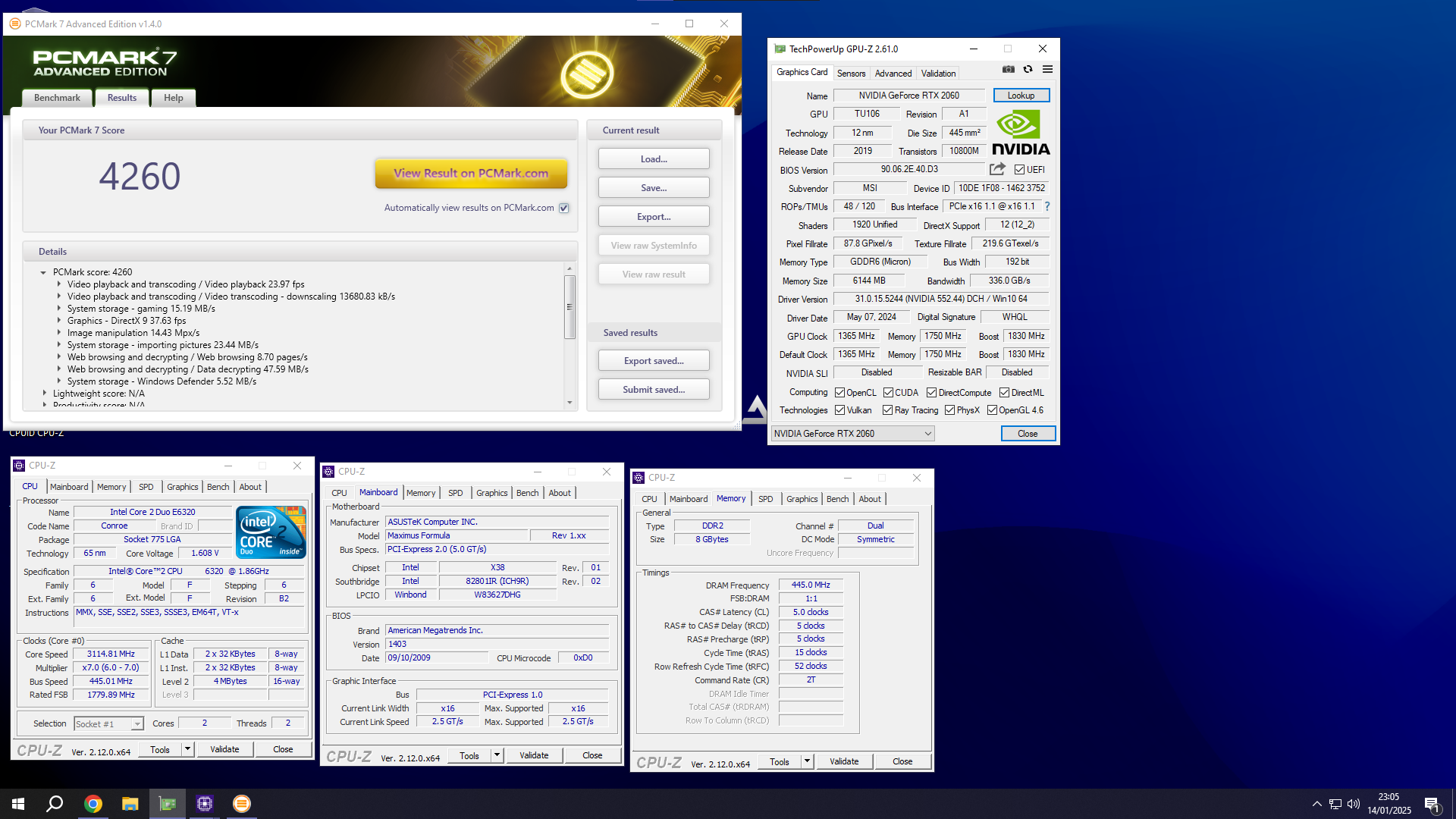The height and width of the screenshot is (819, 1456).
Task: Click the PCMark 7 title bar icon
Action: 15,24
